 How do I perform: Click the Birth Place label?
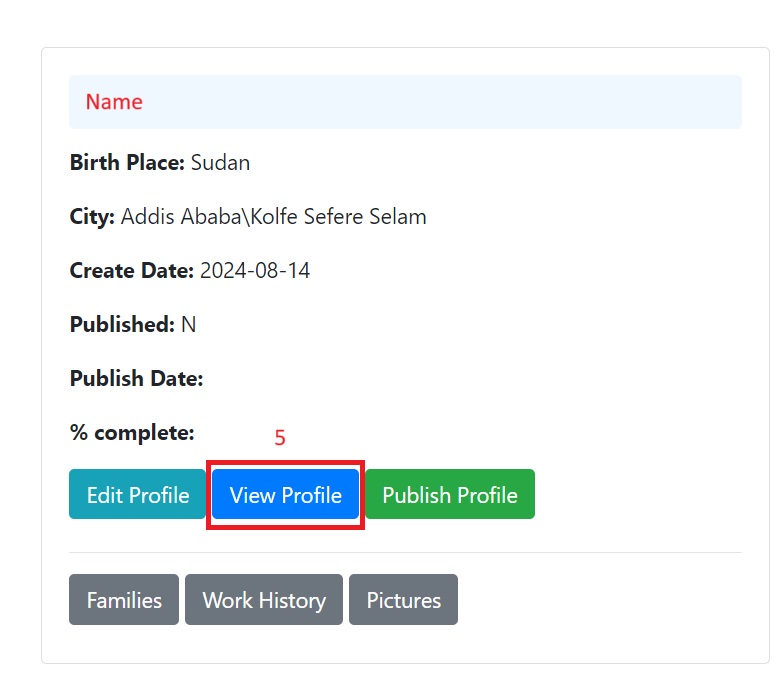(x=127, y=162)
